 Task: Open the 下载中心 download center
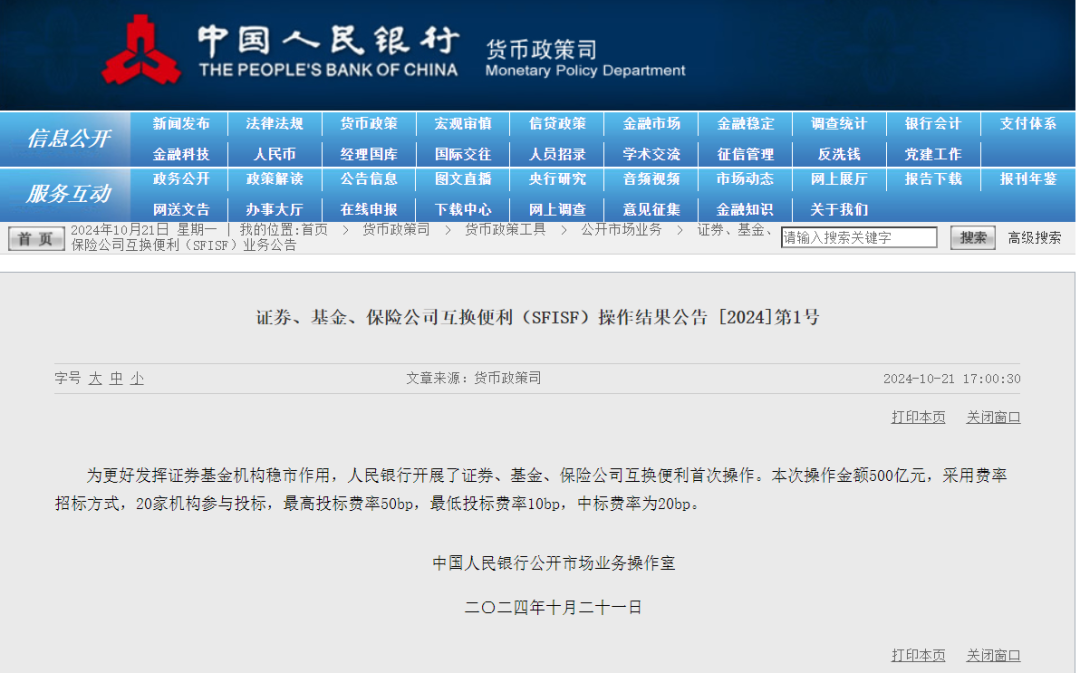click(463, 209)
